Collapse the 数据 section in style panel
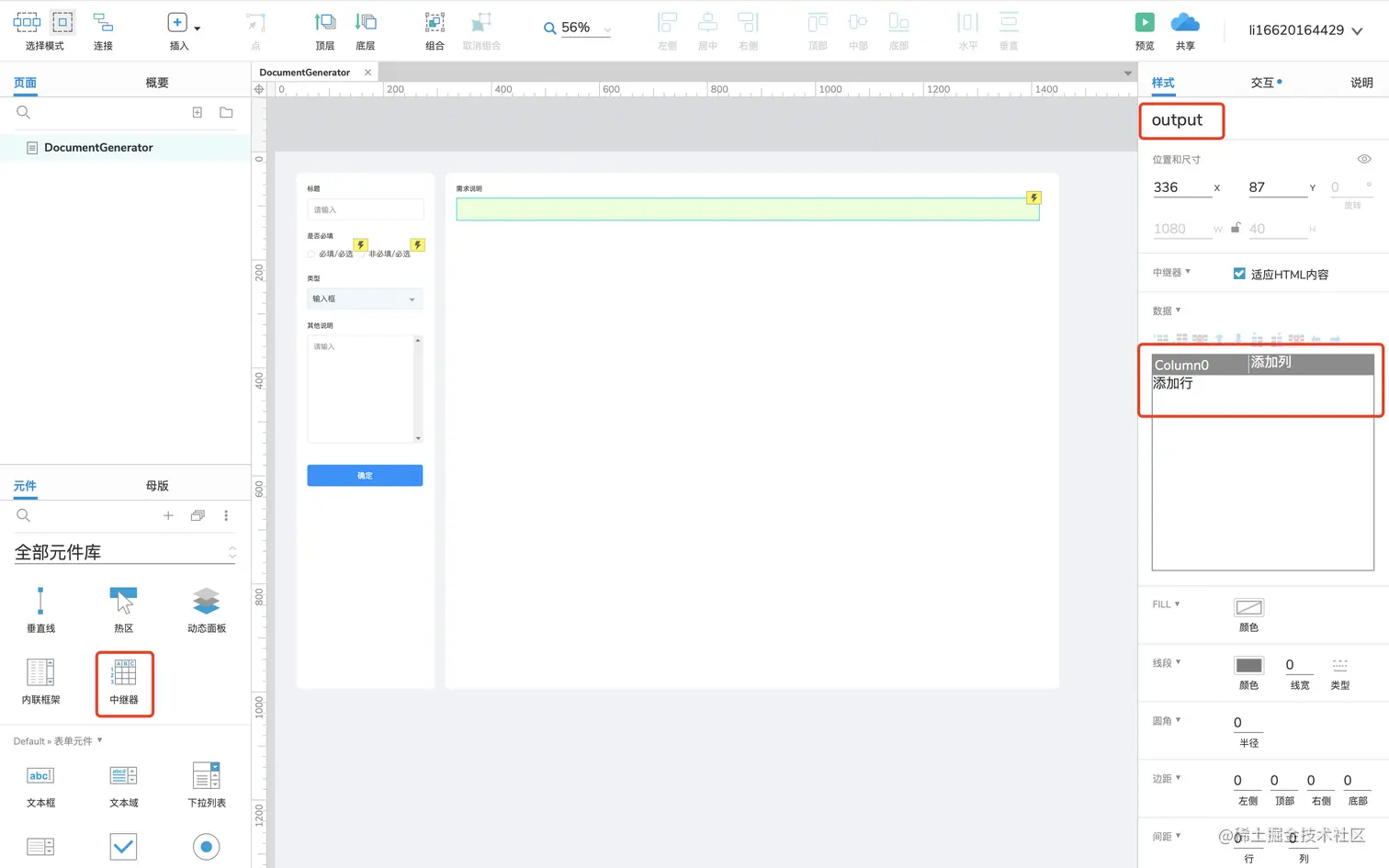Image resolution: width=1389 pixels, height=868 pixels. (1178, 310)
